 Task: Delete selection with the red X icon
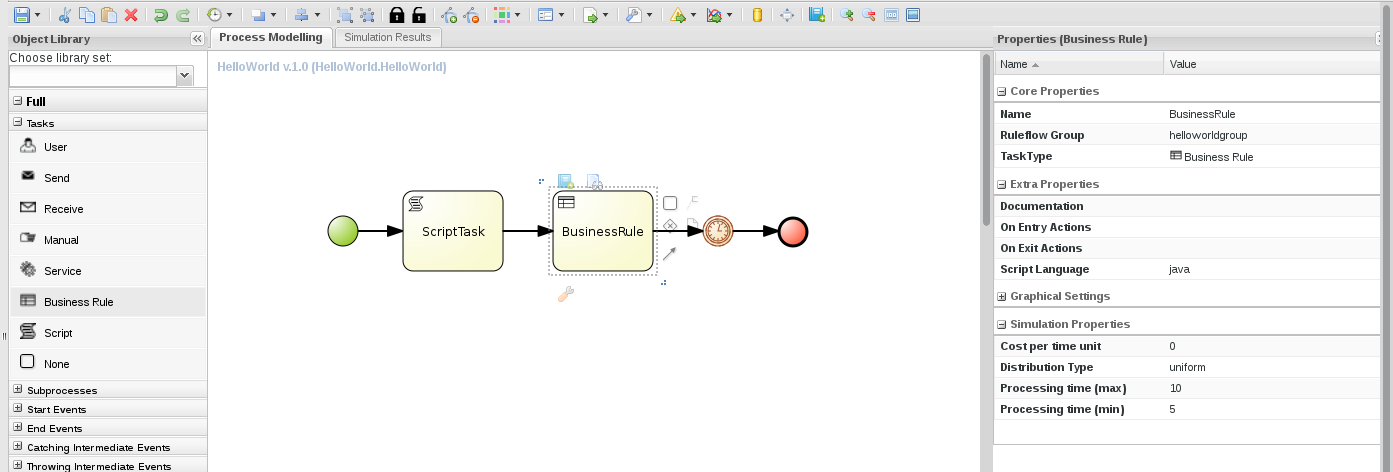pos(131,15)
